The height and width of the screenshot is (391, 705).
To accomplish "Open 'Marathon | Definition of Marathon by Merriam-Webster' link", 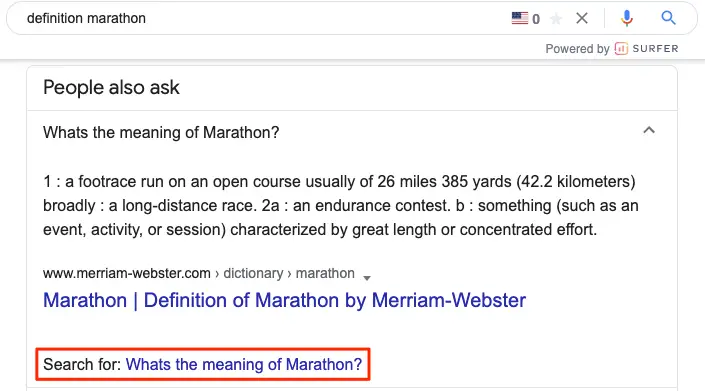I will click(284, 300).
